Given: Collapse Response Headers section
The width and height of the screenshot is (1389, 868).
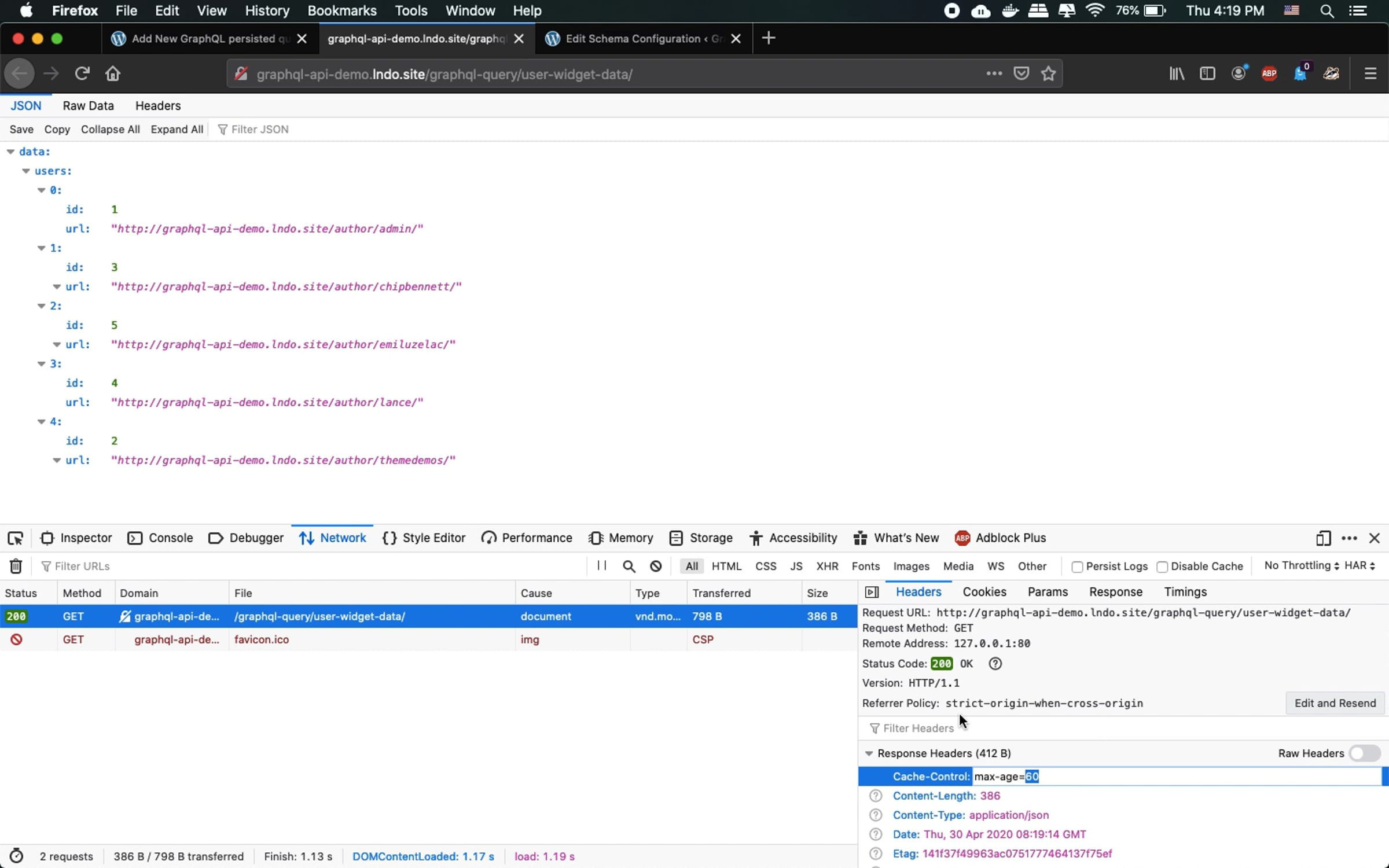Looking at the screenshot, I should tap(868, 753).
